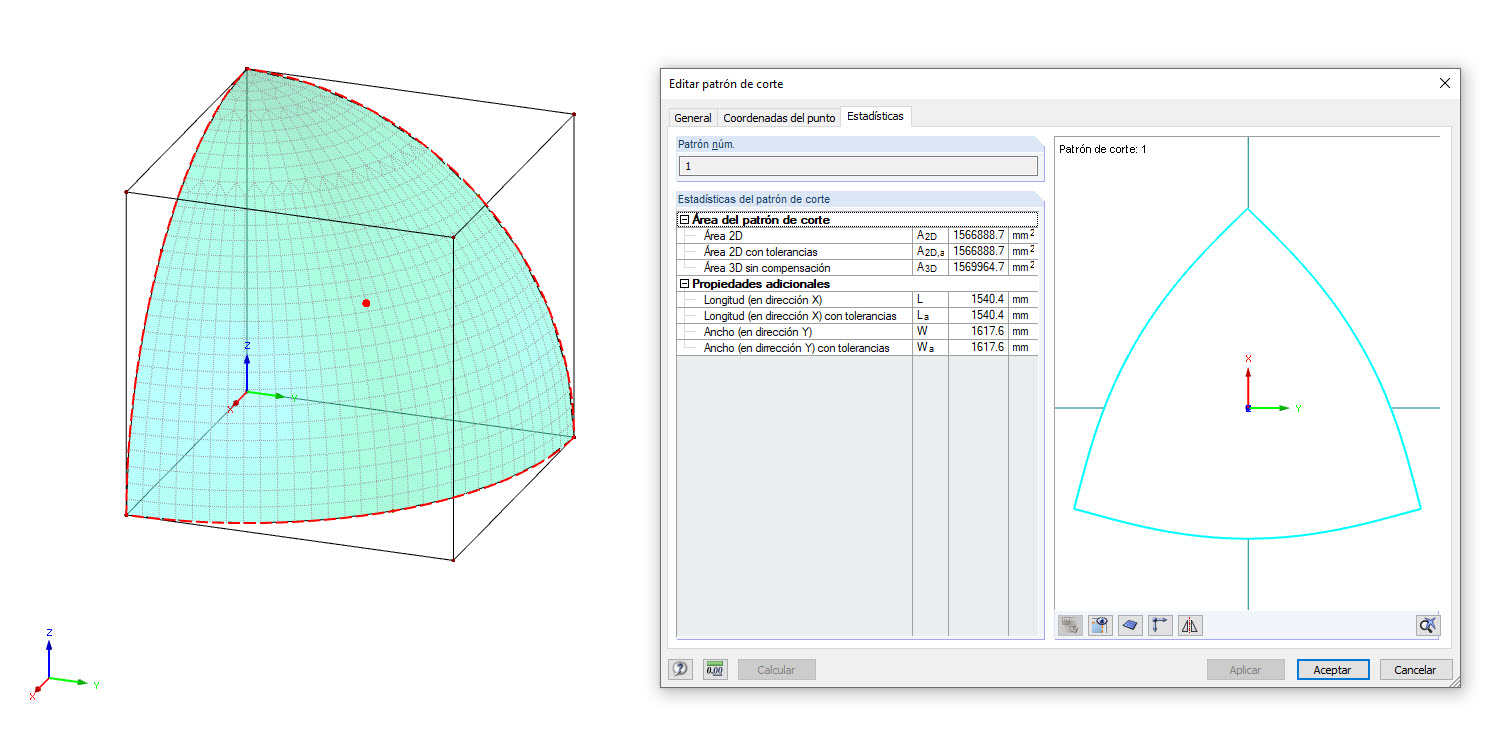Click the Patrón núm. input field
Viewport: 1500px width, 729px height.
858,166
